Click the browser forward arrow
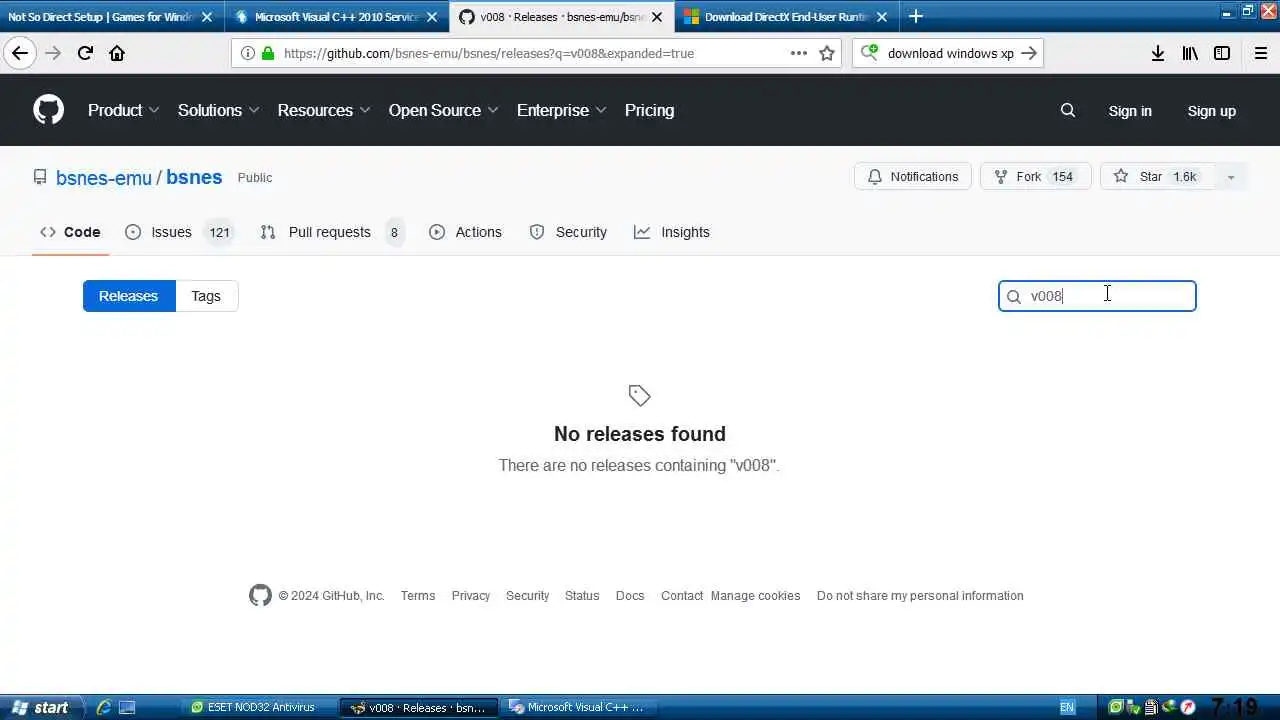 pyautogui.click(x=53, y=53)
